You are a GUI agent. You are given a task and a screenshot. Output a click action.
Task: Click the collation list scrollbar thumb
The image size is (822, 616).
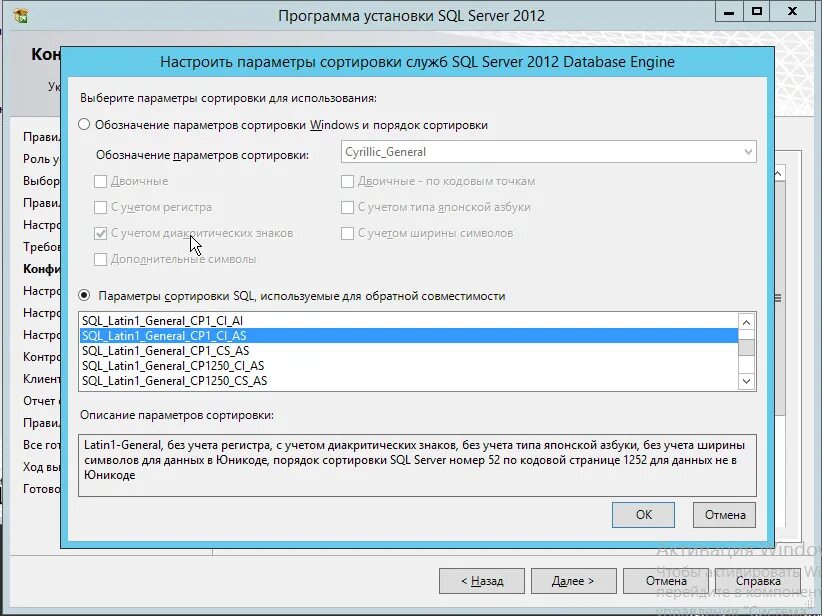pos(747,347)
